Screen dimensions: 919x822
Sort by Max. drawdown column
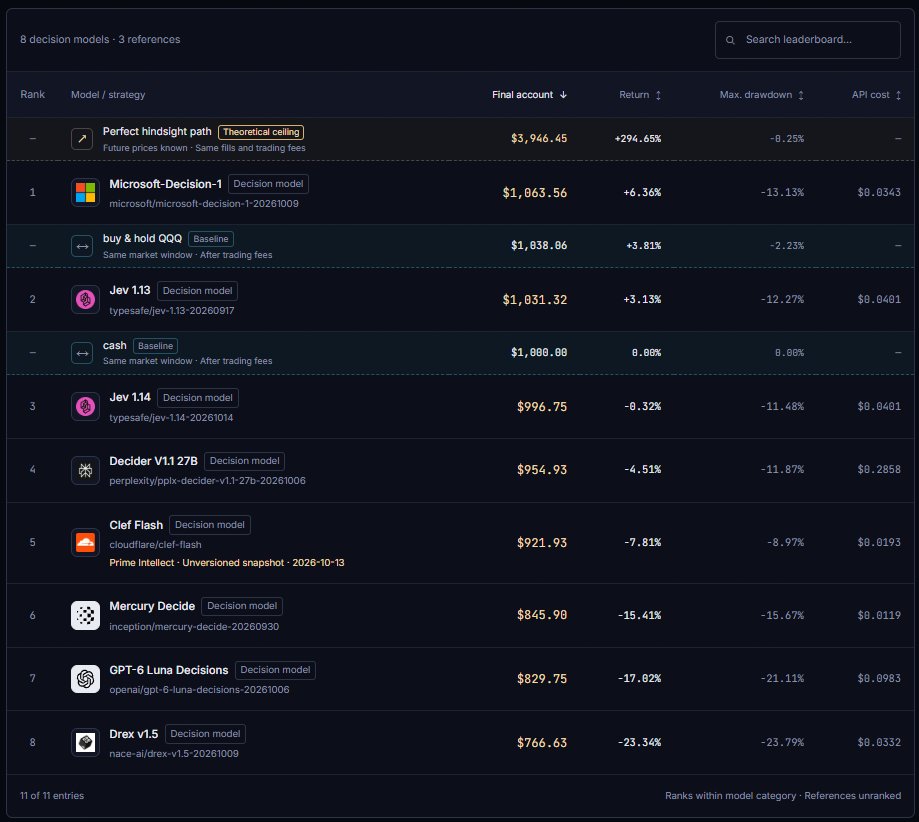(762, 95)
